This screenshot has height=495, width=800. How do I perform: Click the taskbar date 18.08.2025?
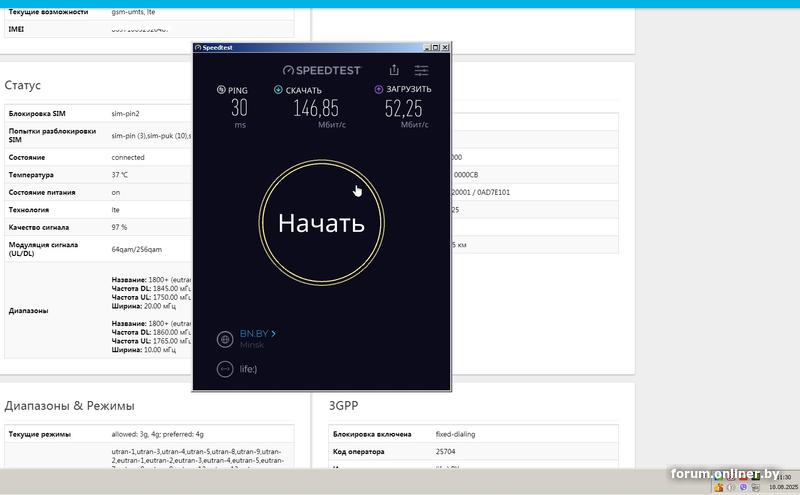point(783,487)
